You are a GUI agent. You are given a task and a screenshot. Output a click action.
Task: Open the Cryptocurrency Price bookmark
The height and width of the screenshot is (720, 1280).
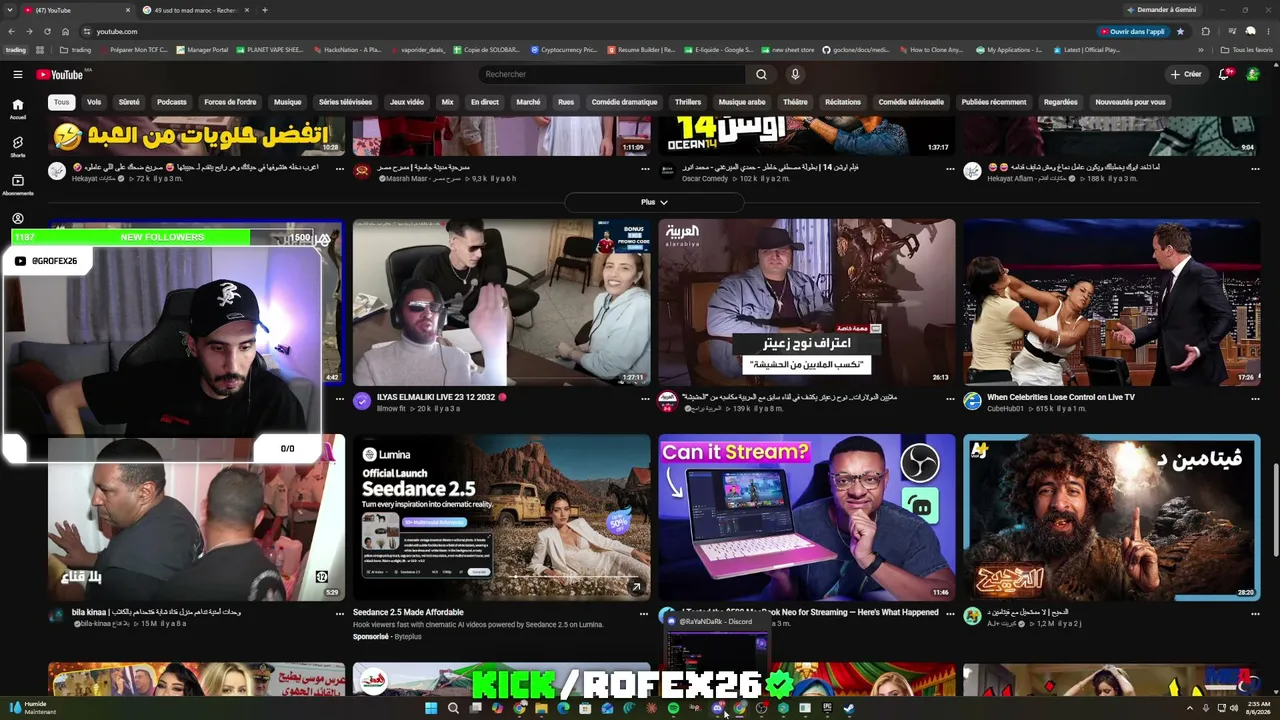[563, 50]
